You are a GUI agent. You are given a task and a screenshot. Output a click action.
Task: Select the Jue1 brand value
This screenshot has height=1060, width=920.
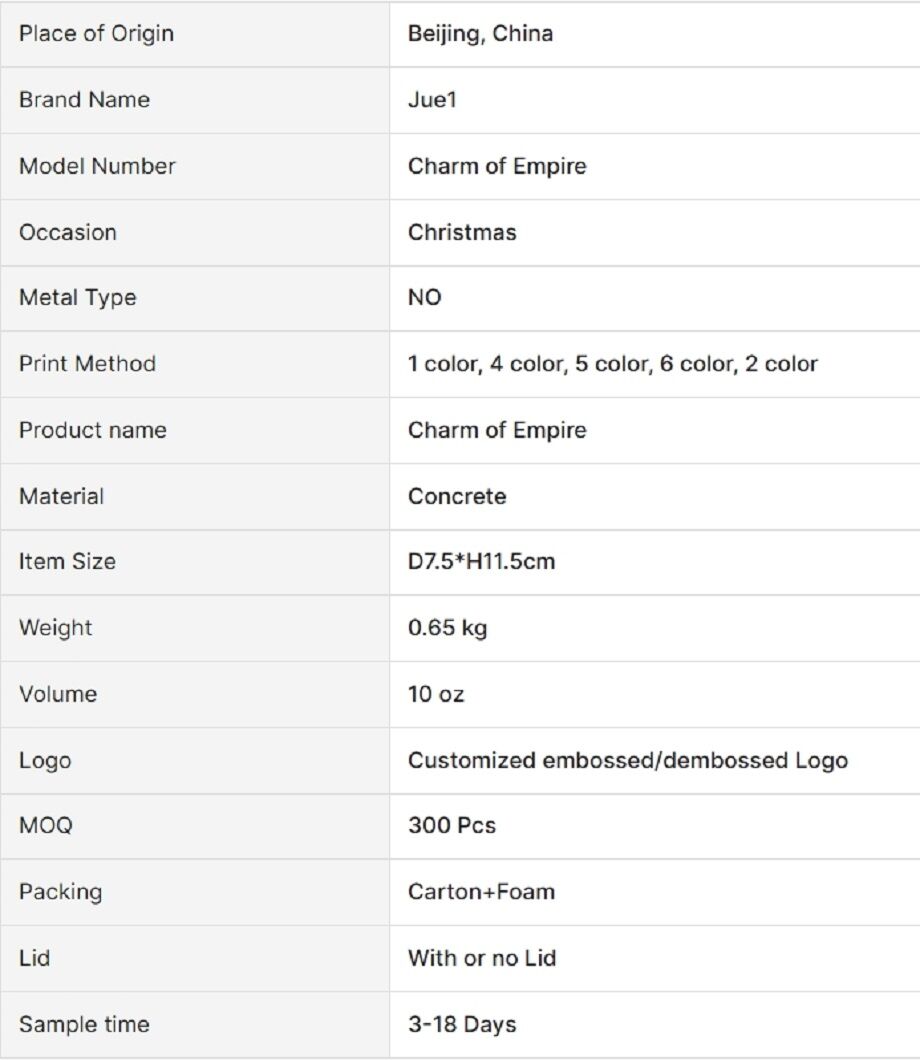(x=432, y=100)
